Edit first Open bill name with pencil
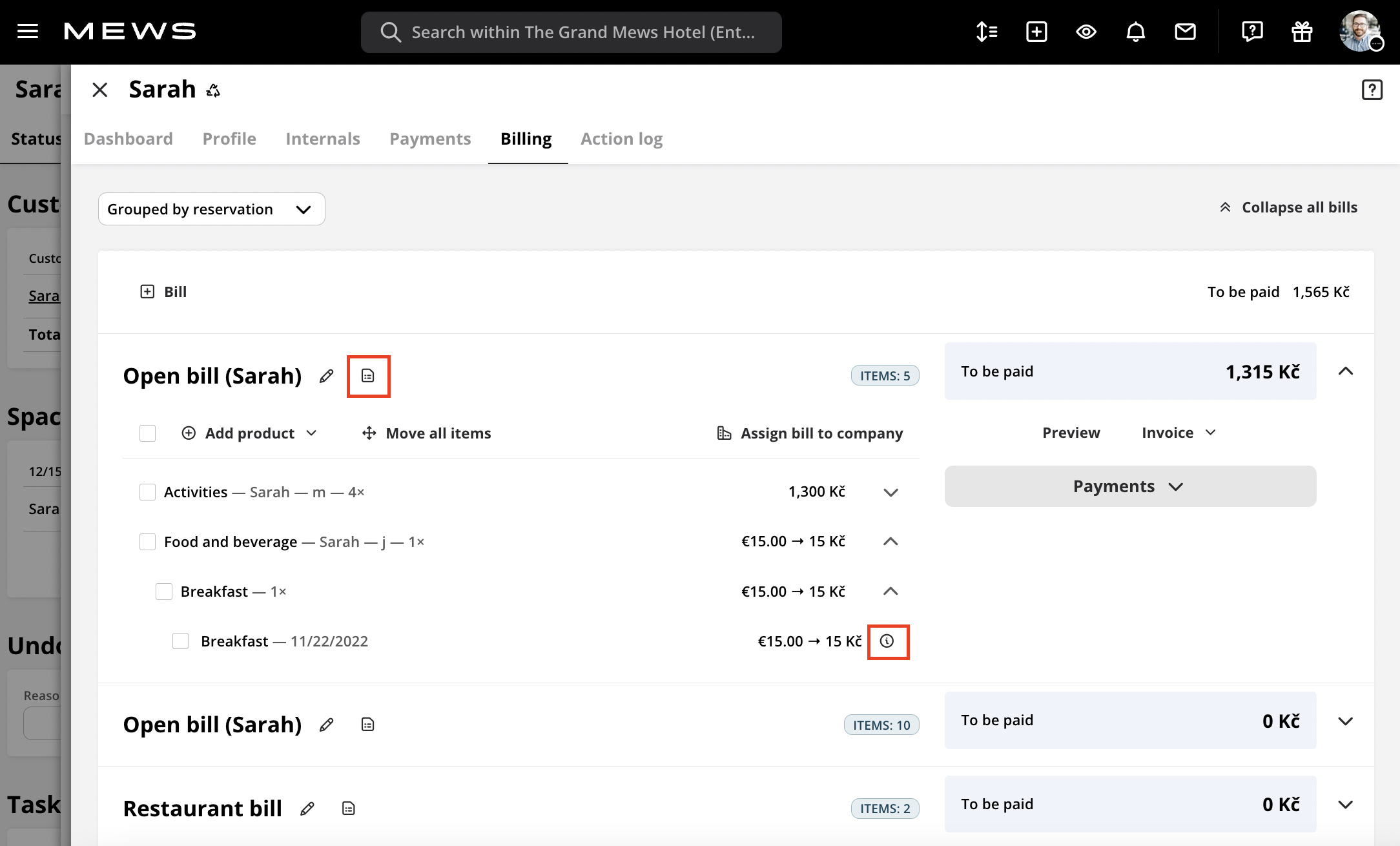 tap(327, 376)
